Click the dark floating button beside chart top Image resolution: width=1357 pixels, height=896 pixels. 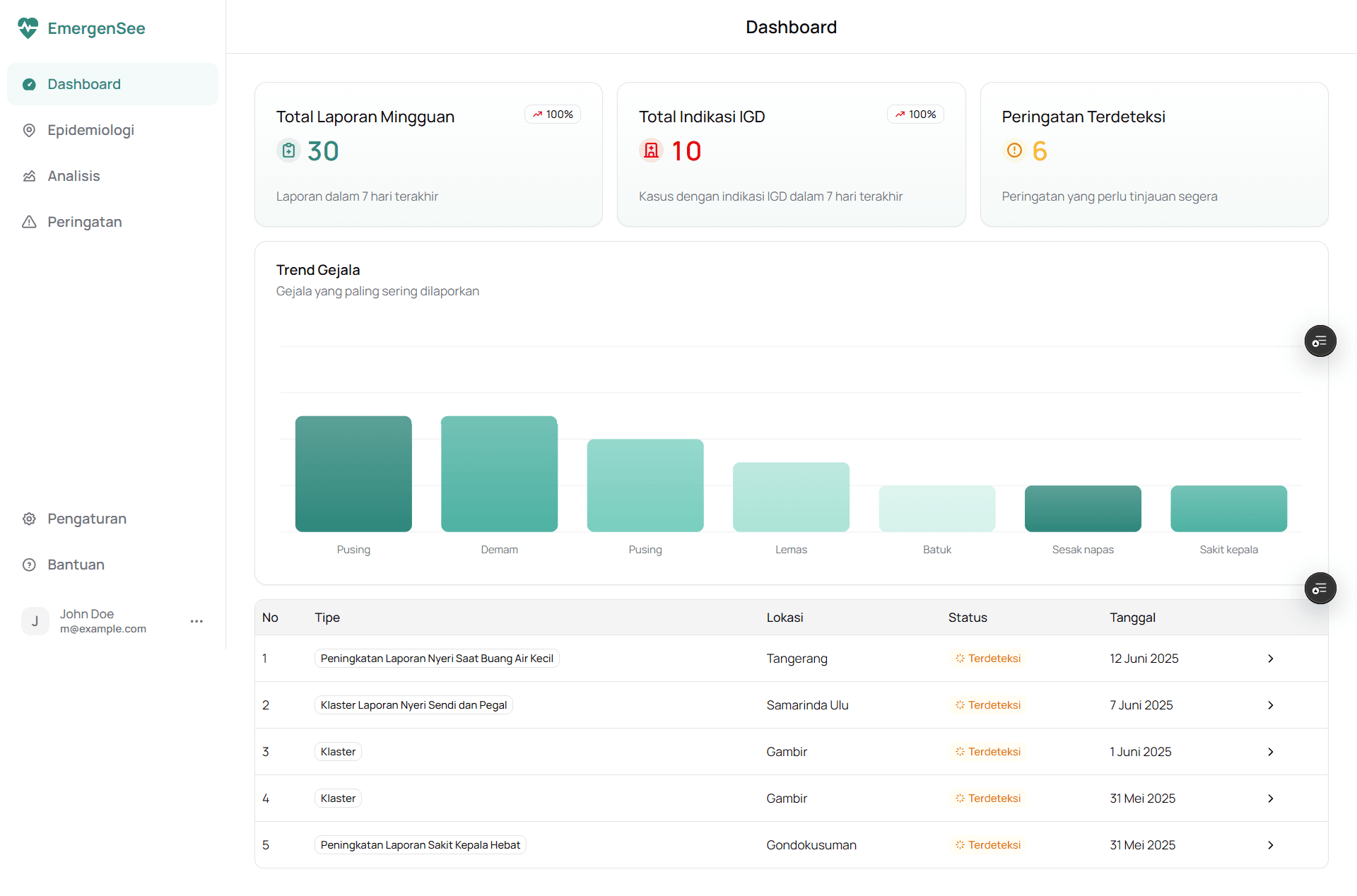point(1320,341)
